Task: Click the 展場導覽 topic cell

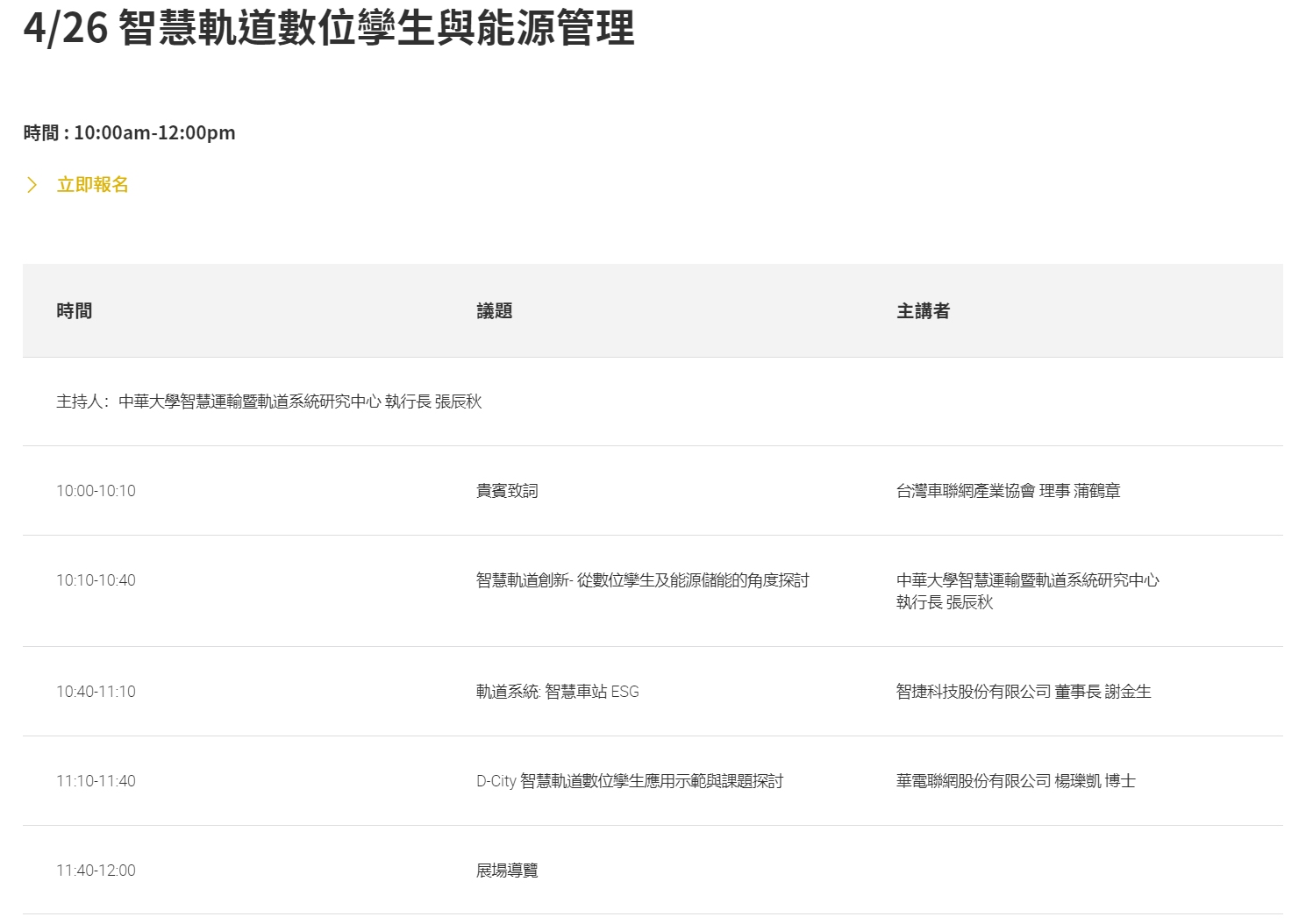Action: point(507,871)
